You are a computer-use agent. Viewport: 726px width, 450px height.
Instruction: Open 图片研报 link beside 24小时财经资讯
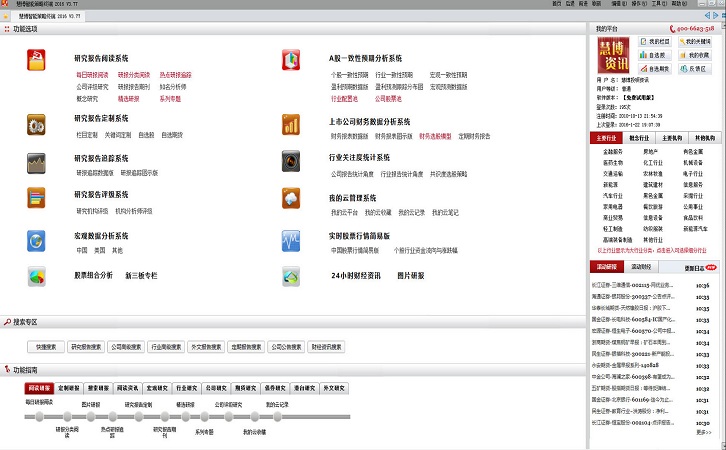click(411, 275)
